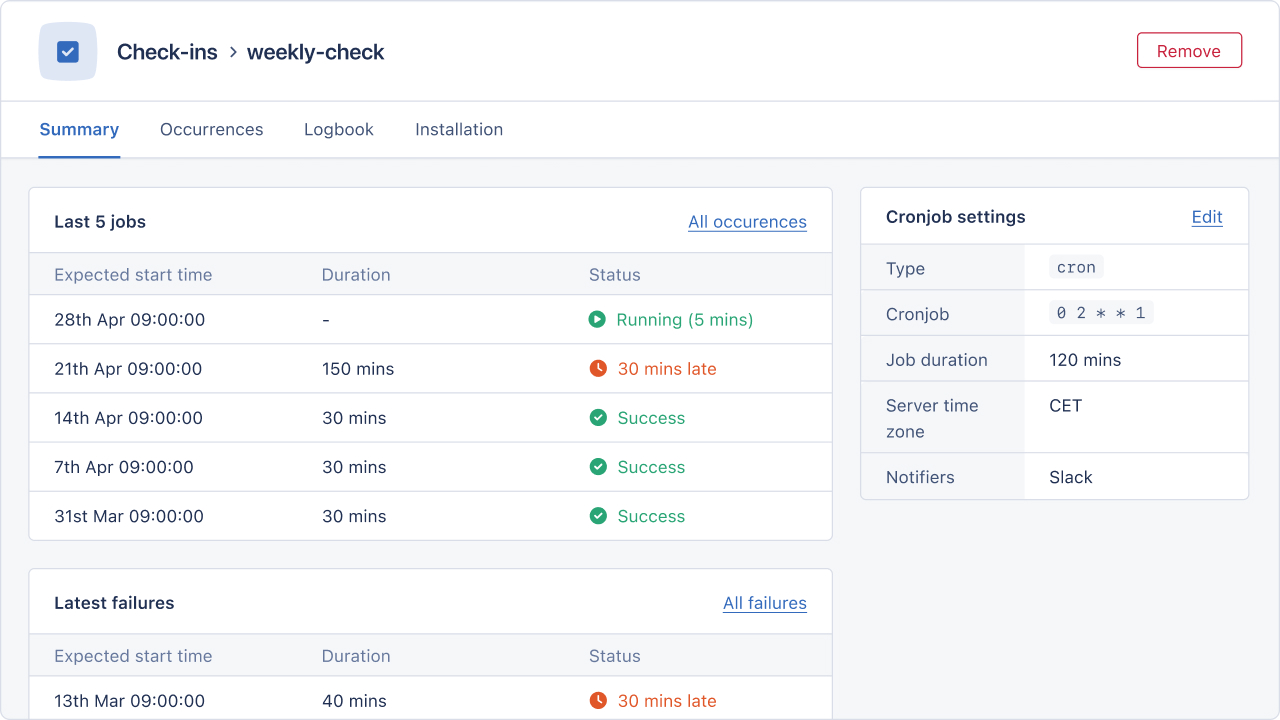Click the cron expression 0 2 * * 1
This screenshot has height=720, width=1280.
[1100, 314]
